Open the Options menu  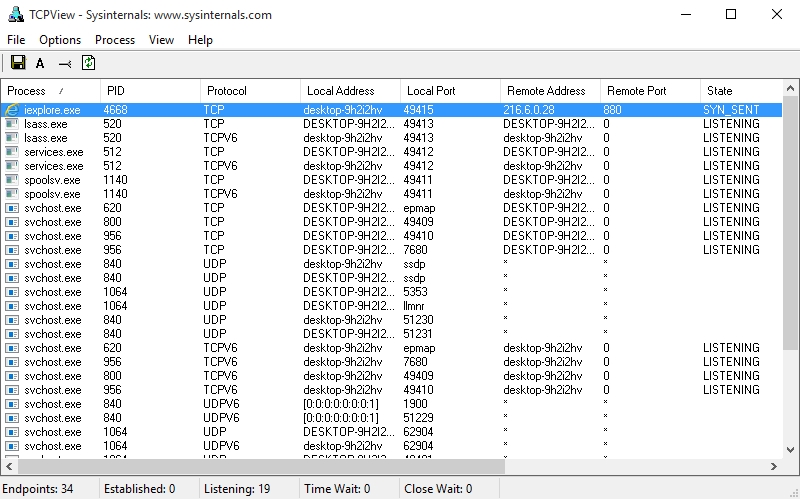point(60,40)
